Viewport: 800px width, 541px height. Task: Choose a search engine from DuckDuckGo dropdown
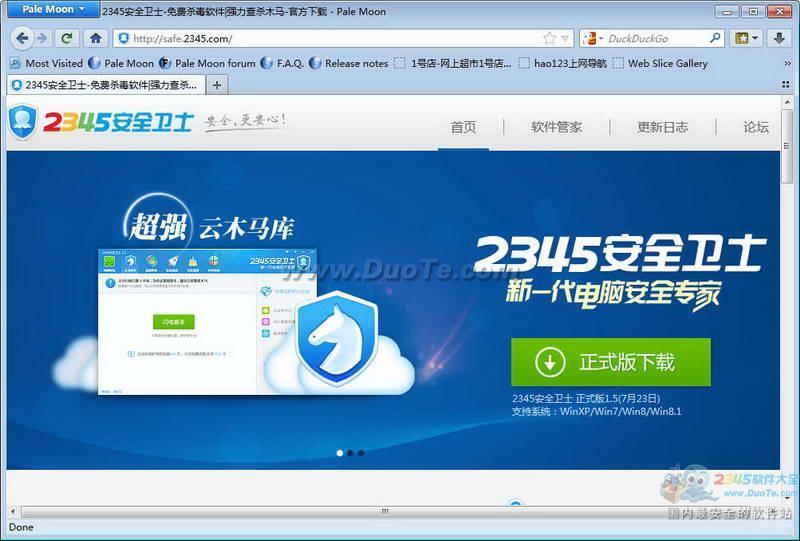[x=593, y=38]
